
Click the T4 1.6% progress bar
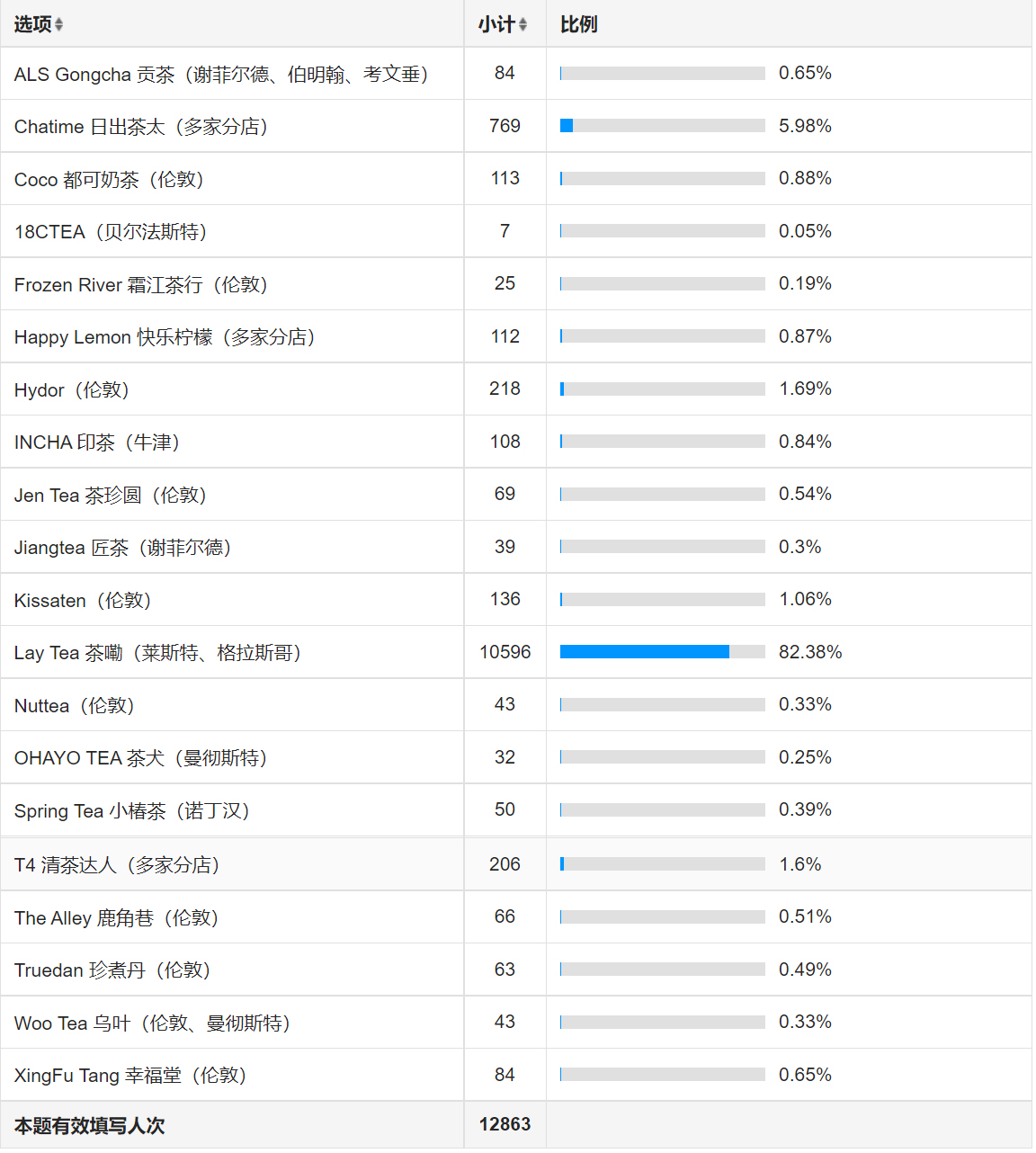pos(662,864)
